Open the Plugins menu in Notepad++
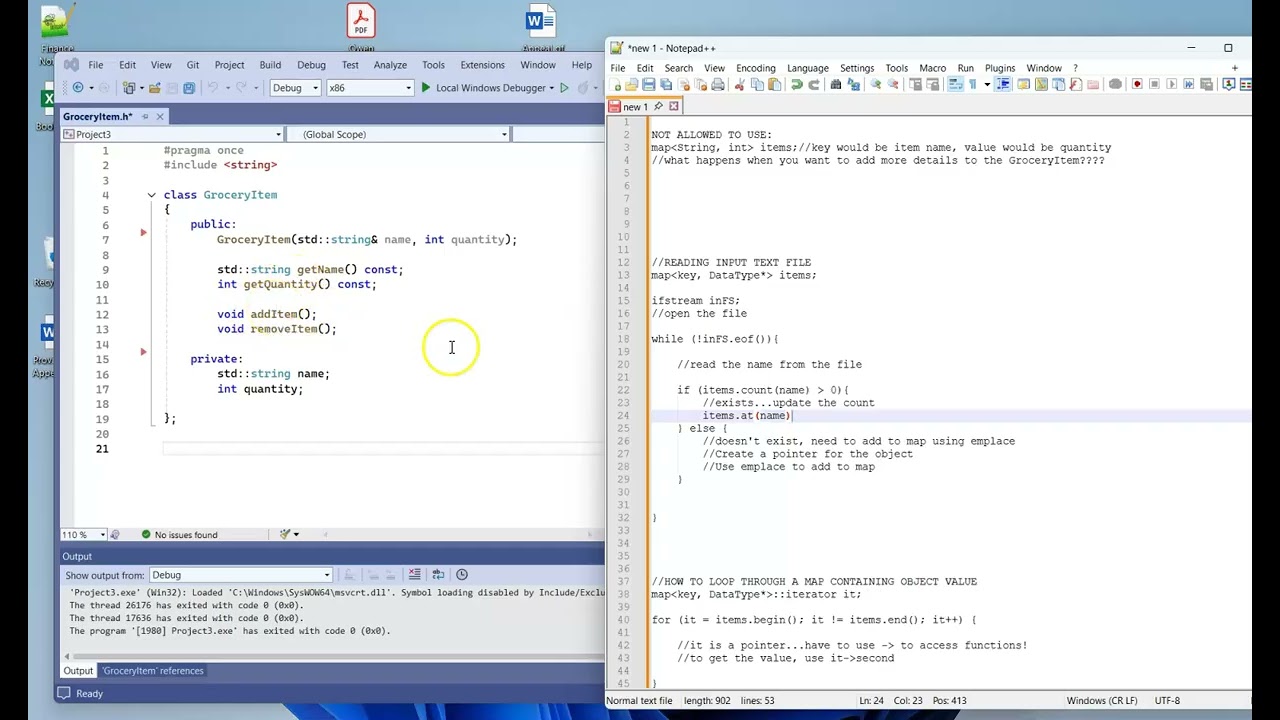This screenshot has height=720, width=1280. coord(1000,68)
